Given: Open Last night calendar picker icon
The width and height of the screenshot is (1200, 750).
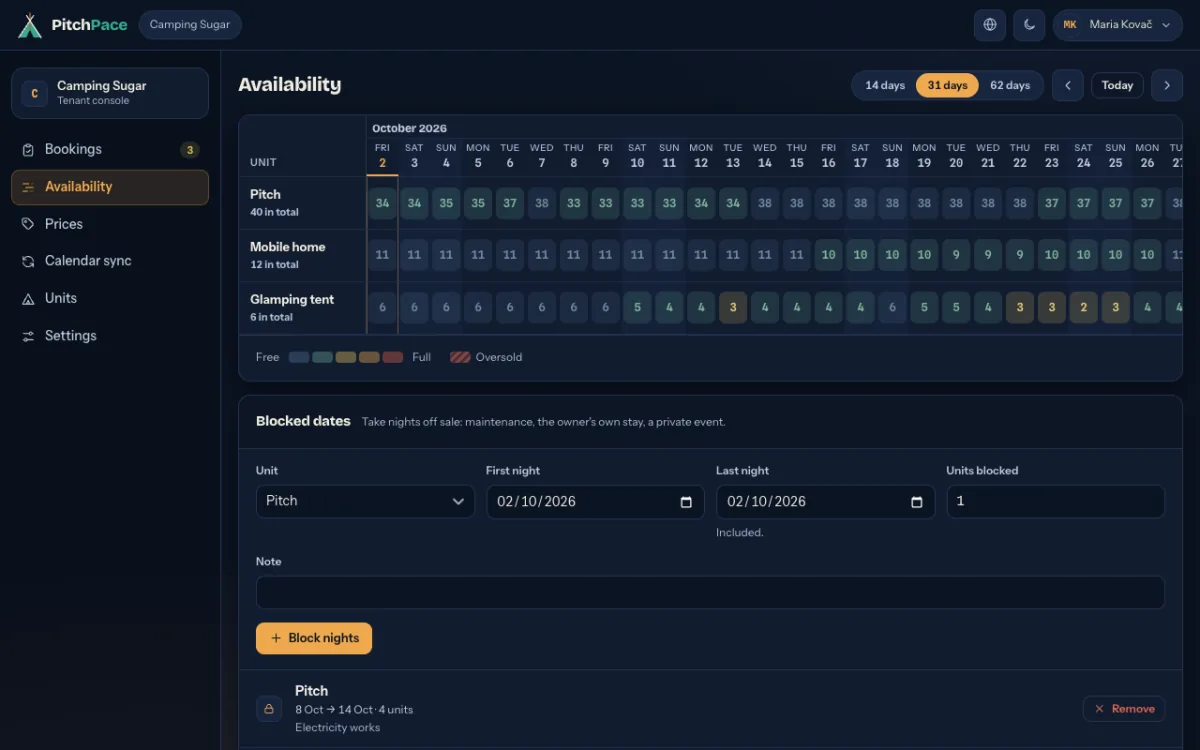Looking at the screenshot, I should pos(917,502).
